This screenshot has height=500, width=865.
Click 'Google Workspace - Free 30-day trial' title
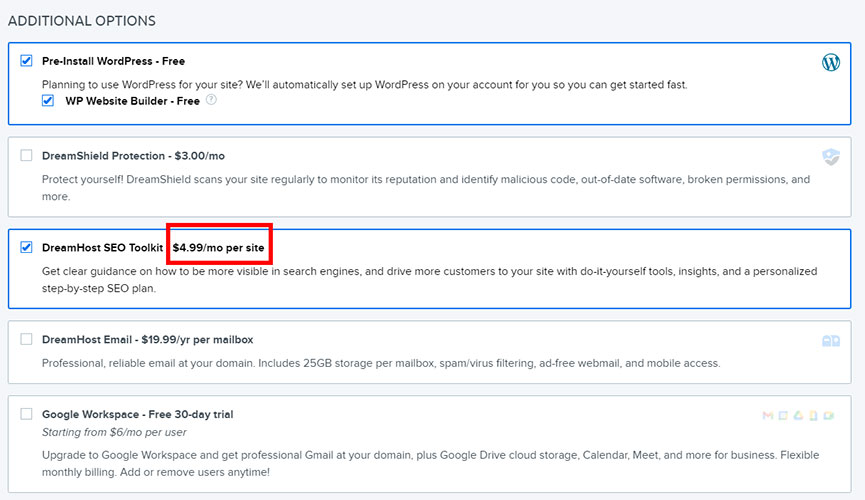(x=137, y=414)
